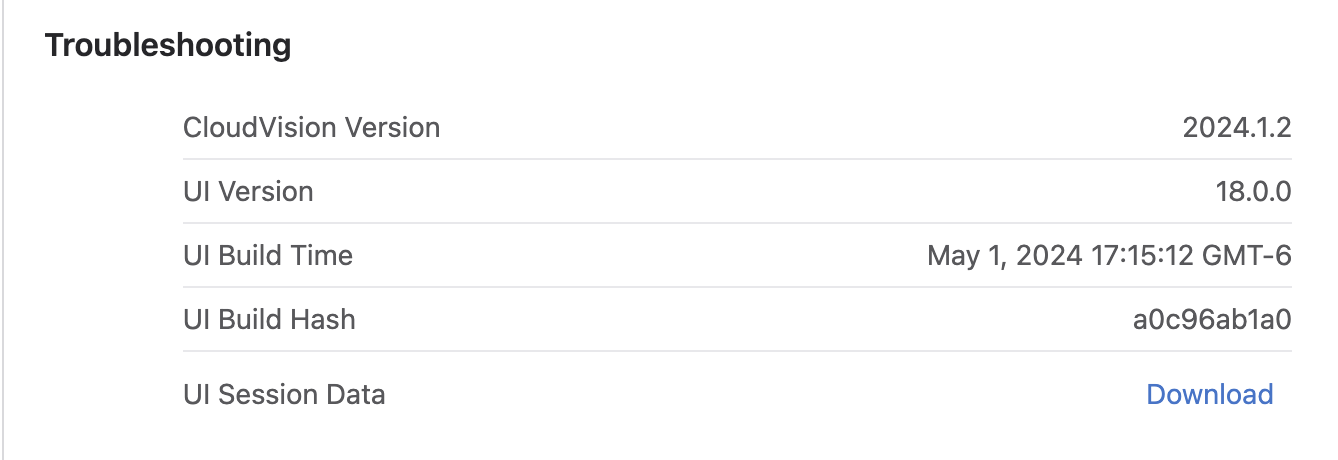The image size is (1338, 460).
Task: Click the divider line below UI Build Hash
Action: coord(737,351)
